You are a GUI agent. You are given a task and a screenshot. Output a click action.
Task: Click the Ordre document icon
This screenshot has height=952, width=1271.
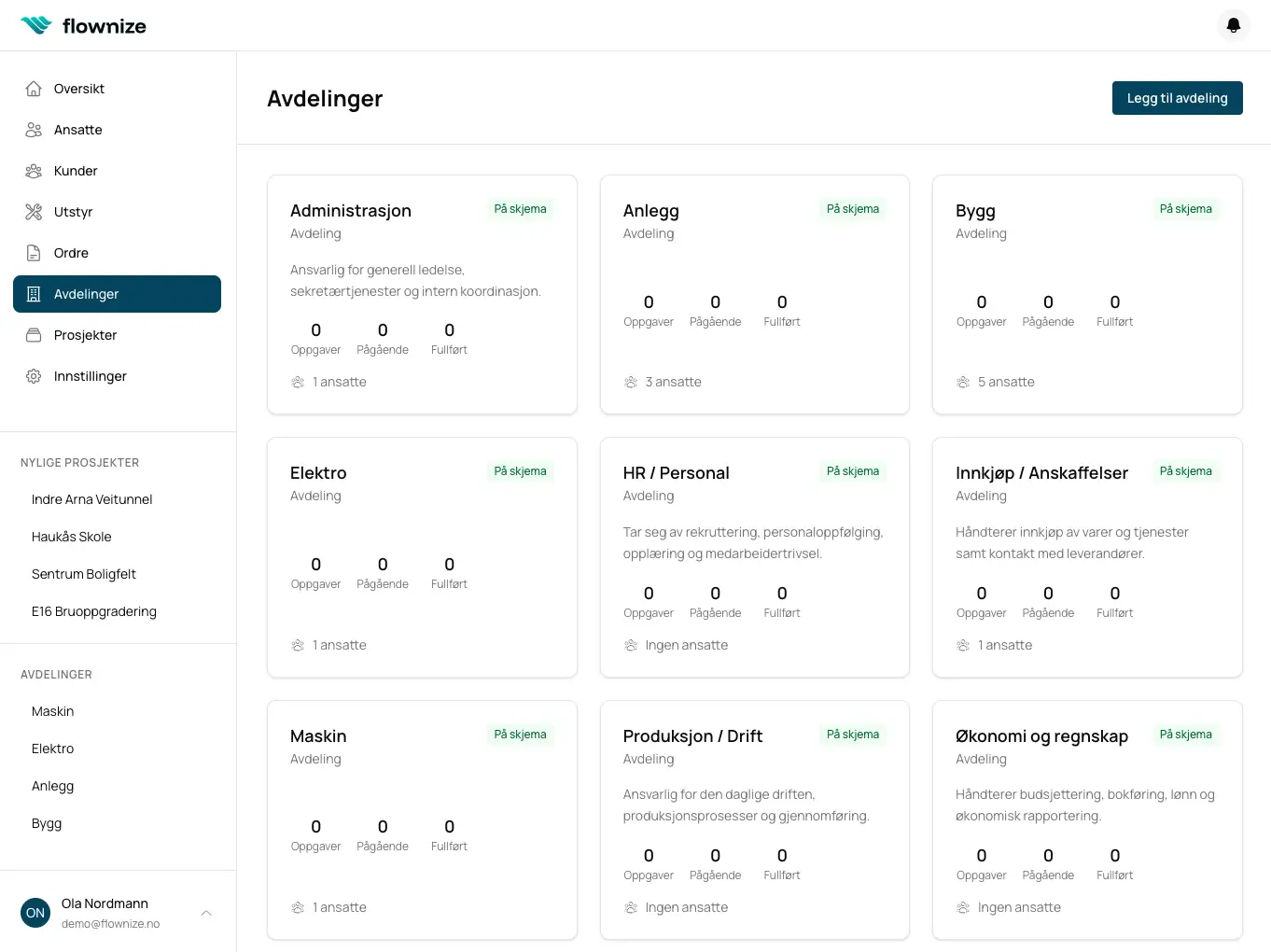pyautogui.click(x=34, y=252)
